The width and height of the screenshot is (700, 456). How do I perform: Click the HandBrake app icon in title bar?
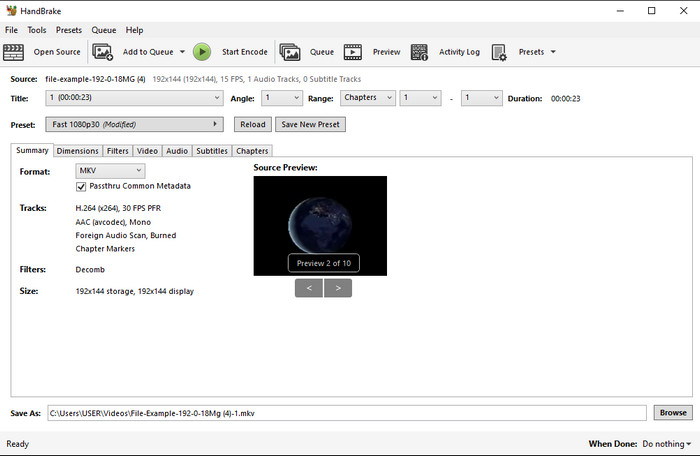pos(11,11)
